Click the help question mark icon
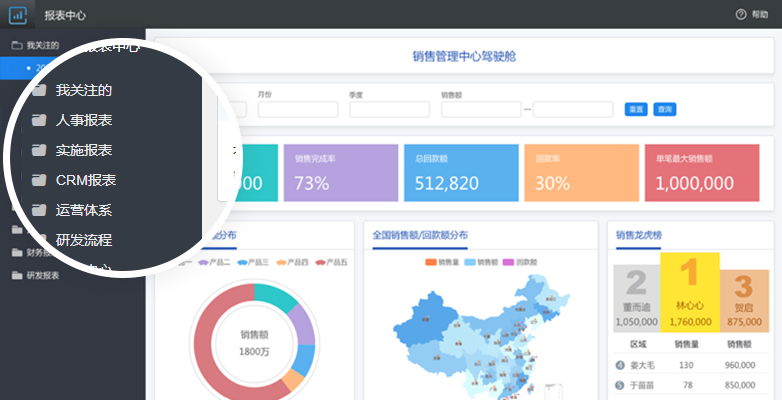 click(x=741, y=14)
